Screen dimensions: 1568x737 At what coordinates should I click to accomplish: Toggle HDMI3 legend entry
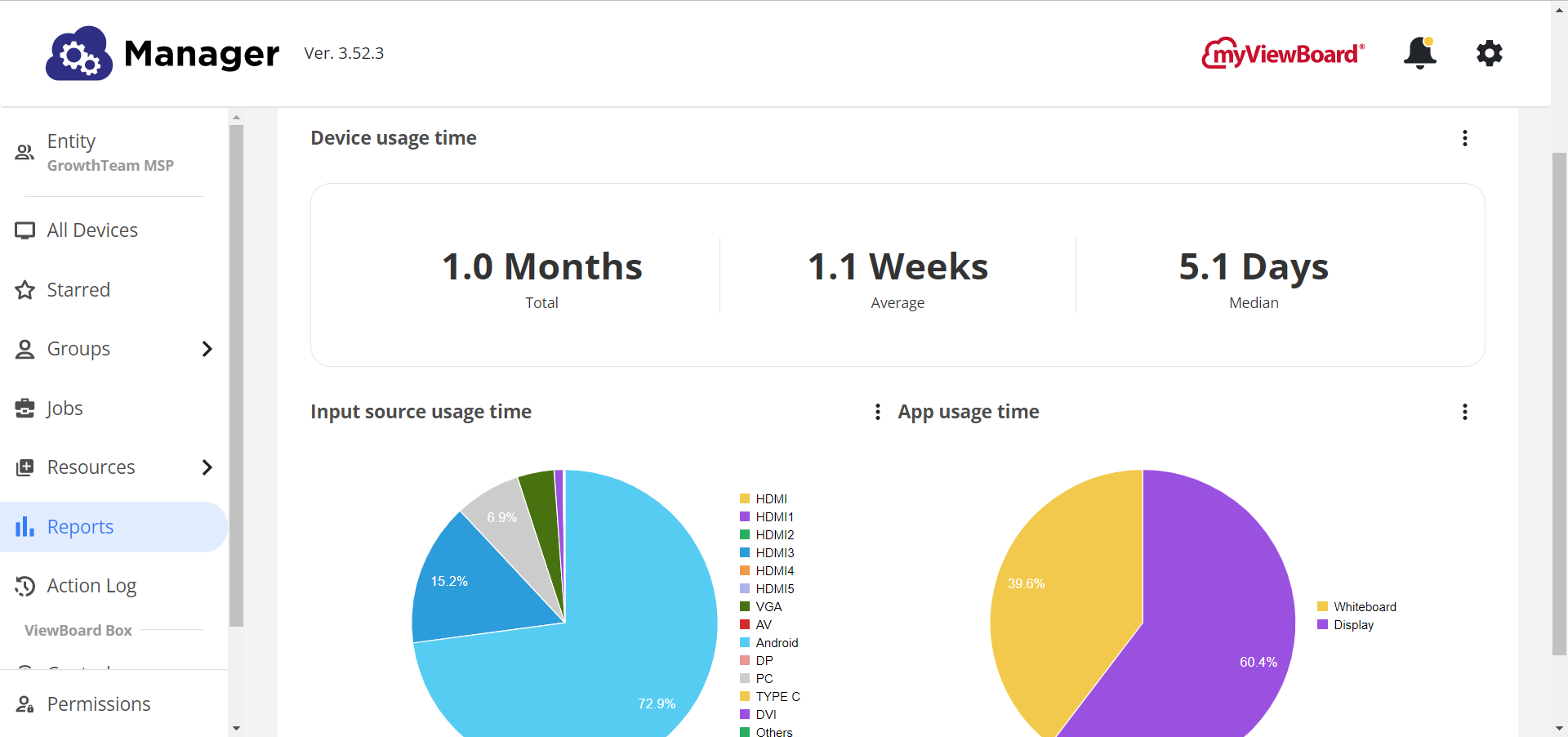coord(767,553)
